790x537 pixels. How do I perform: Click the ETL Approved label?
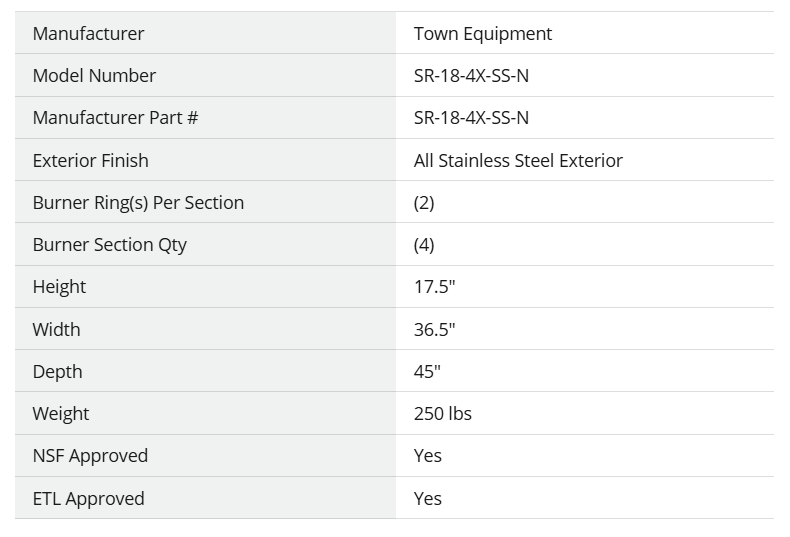point(89,499)
